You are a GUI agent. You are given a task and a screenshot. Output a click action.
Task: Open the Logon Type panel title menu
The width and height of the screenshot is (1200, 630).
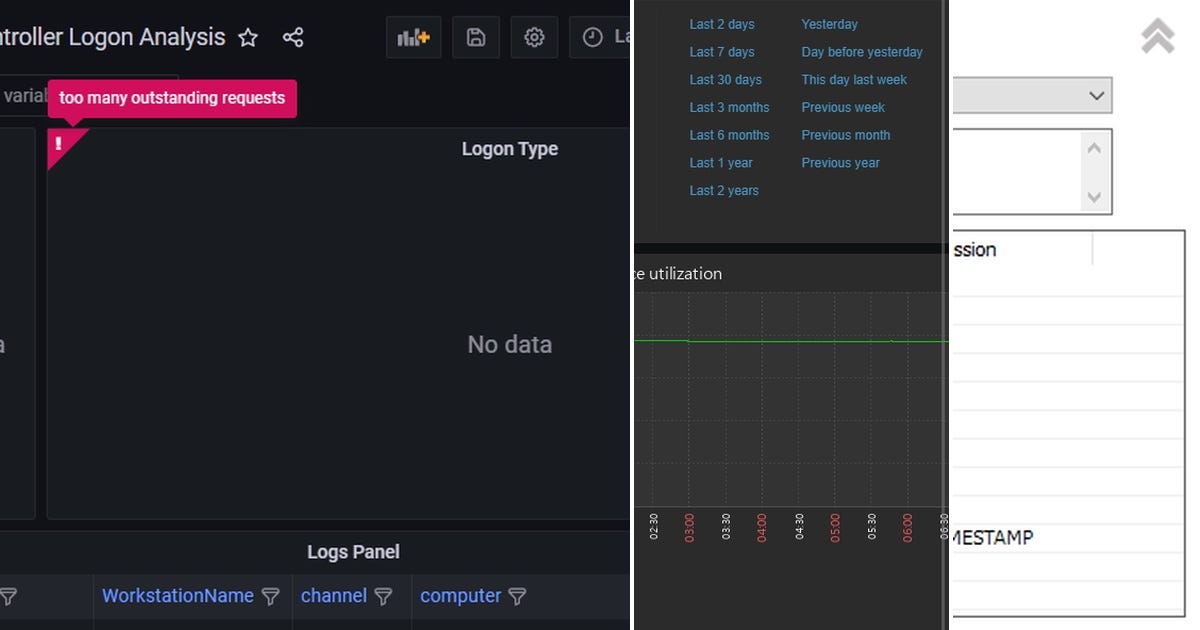click(x=509, y=148)
